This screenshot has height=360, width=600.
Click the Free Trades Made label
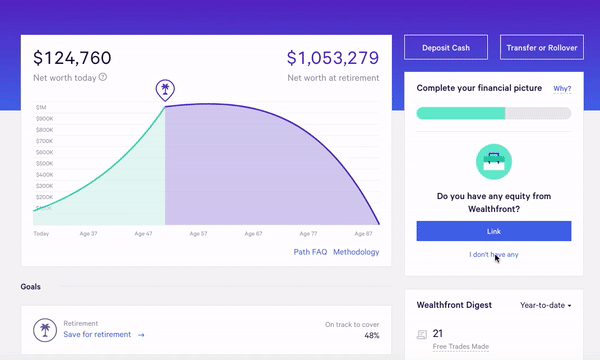coord(461,346)
